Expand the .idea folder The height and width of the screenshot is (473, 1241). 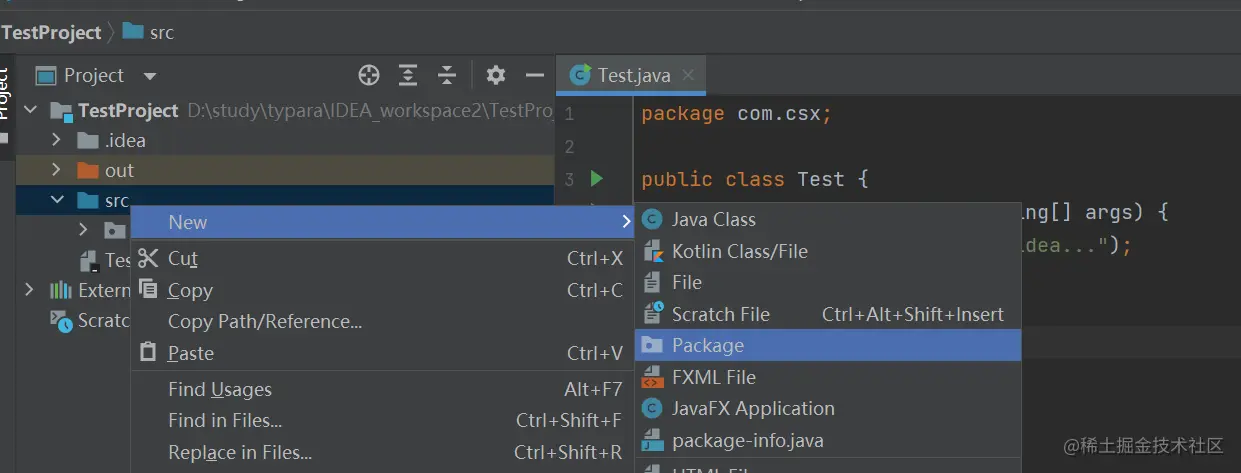click(57, 140)
